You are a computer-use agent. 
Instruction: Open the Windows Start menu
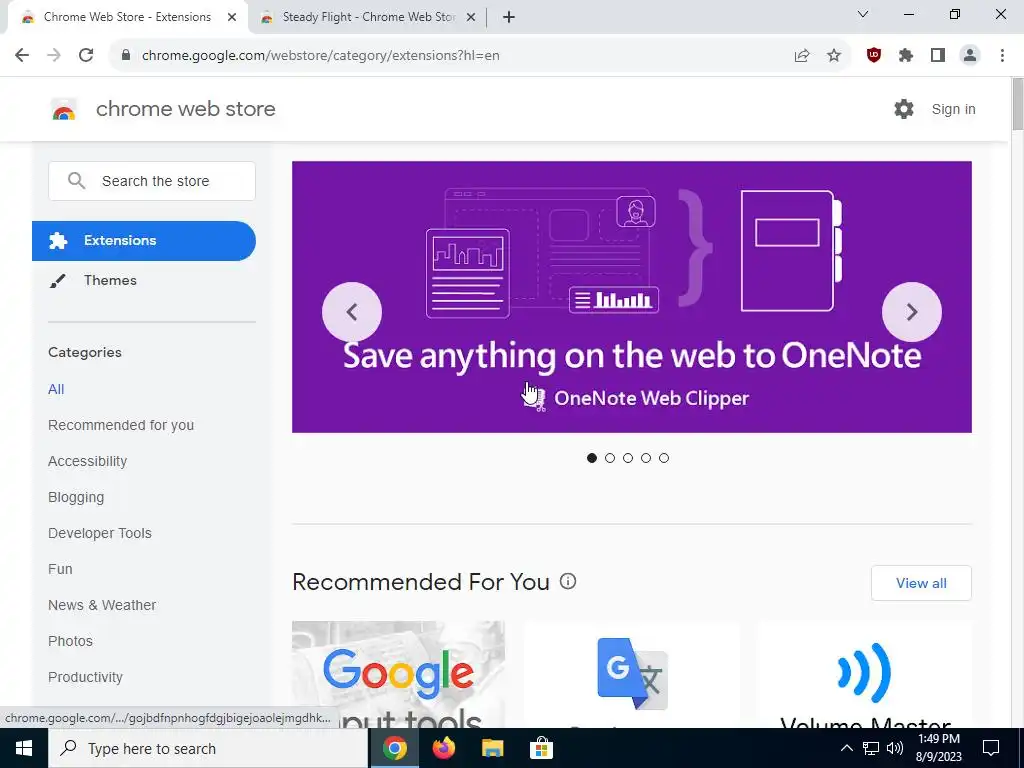pos(24,748)
